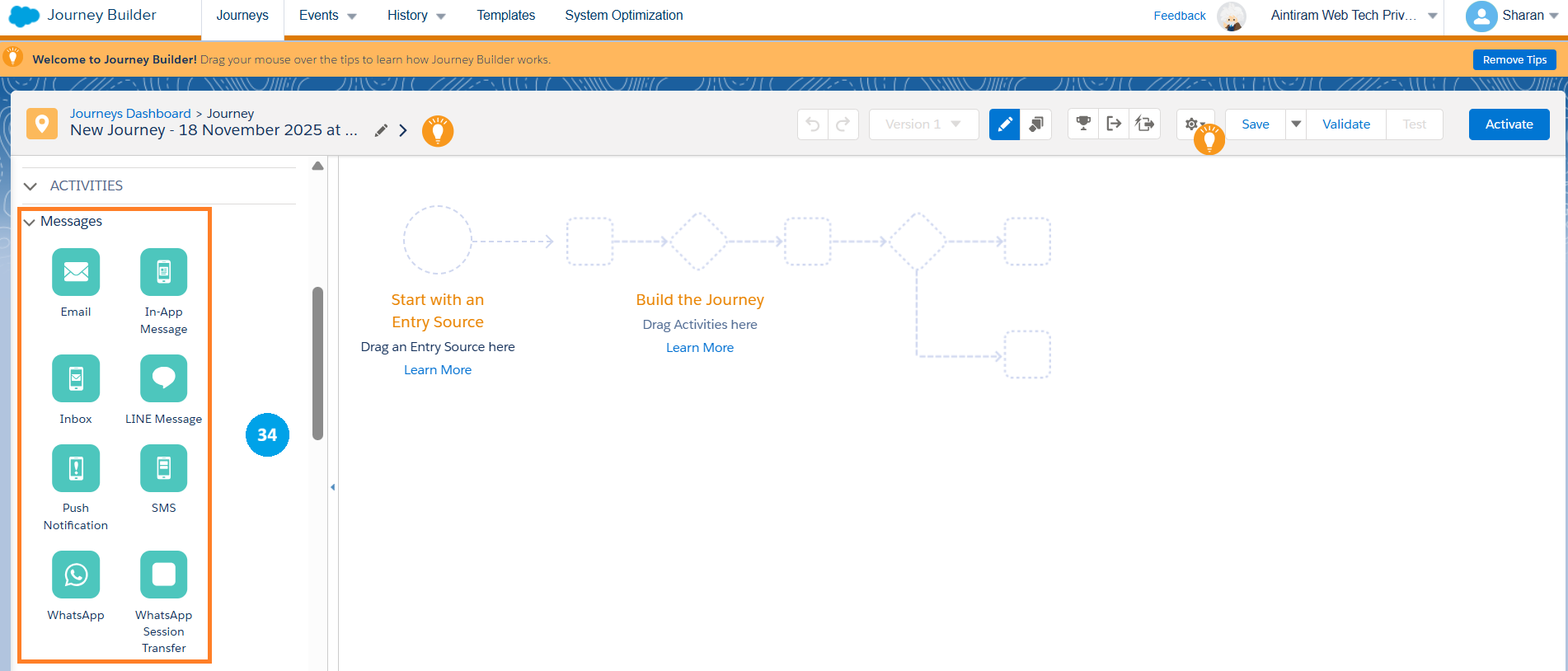
Task: Toggle multi-select copy mode
Action: 1035,124
